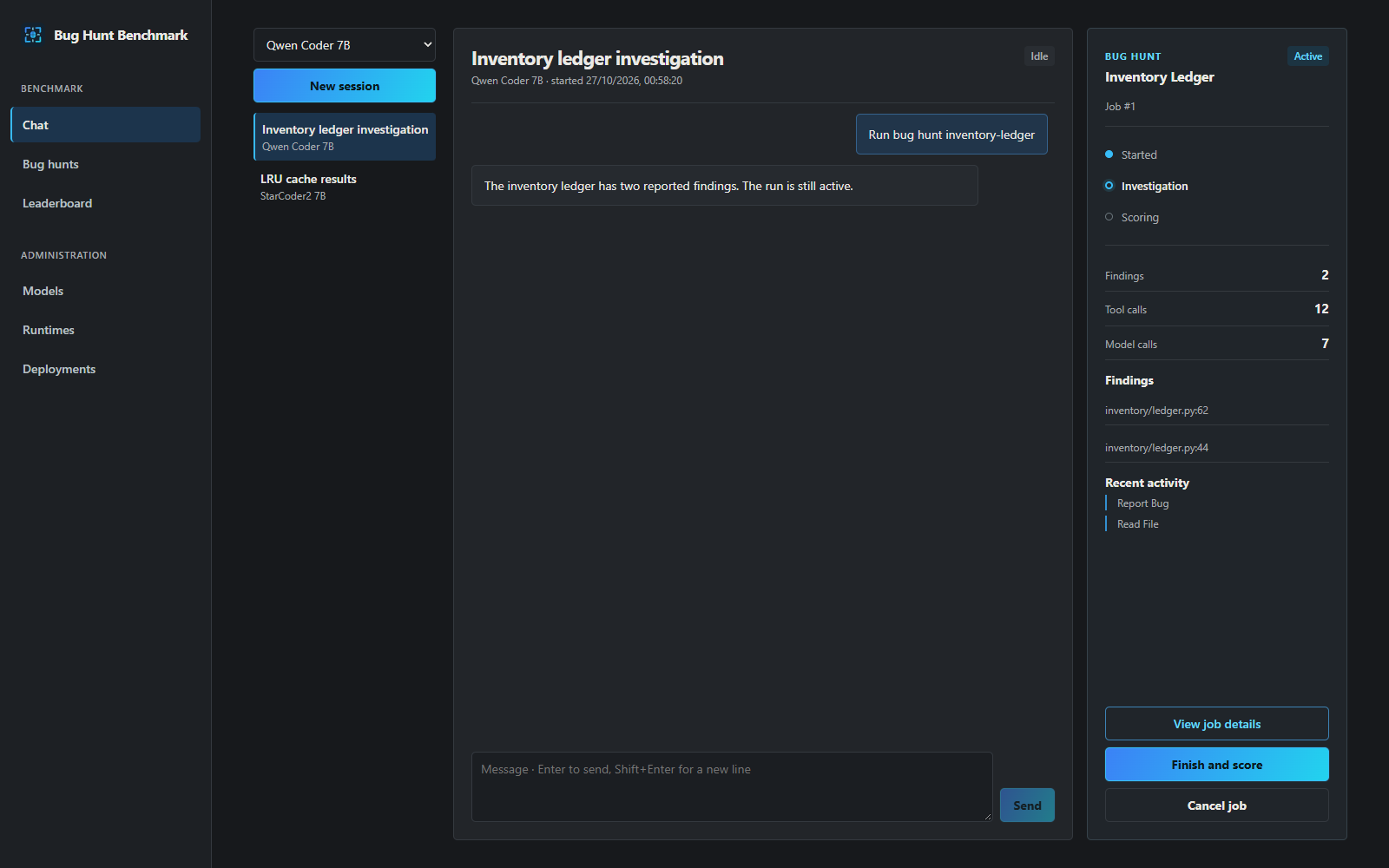Click the Tool calls value 12
This screenshot has height=868, width=1389.
(x=1321, y=309)
